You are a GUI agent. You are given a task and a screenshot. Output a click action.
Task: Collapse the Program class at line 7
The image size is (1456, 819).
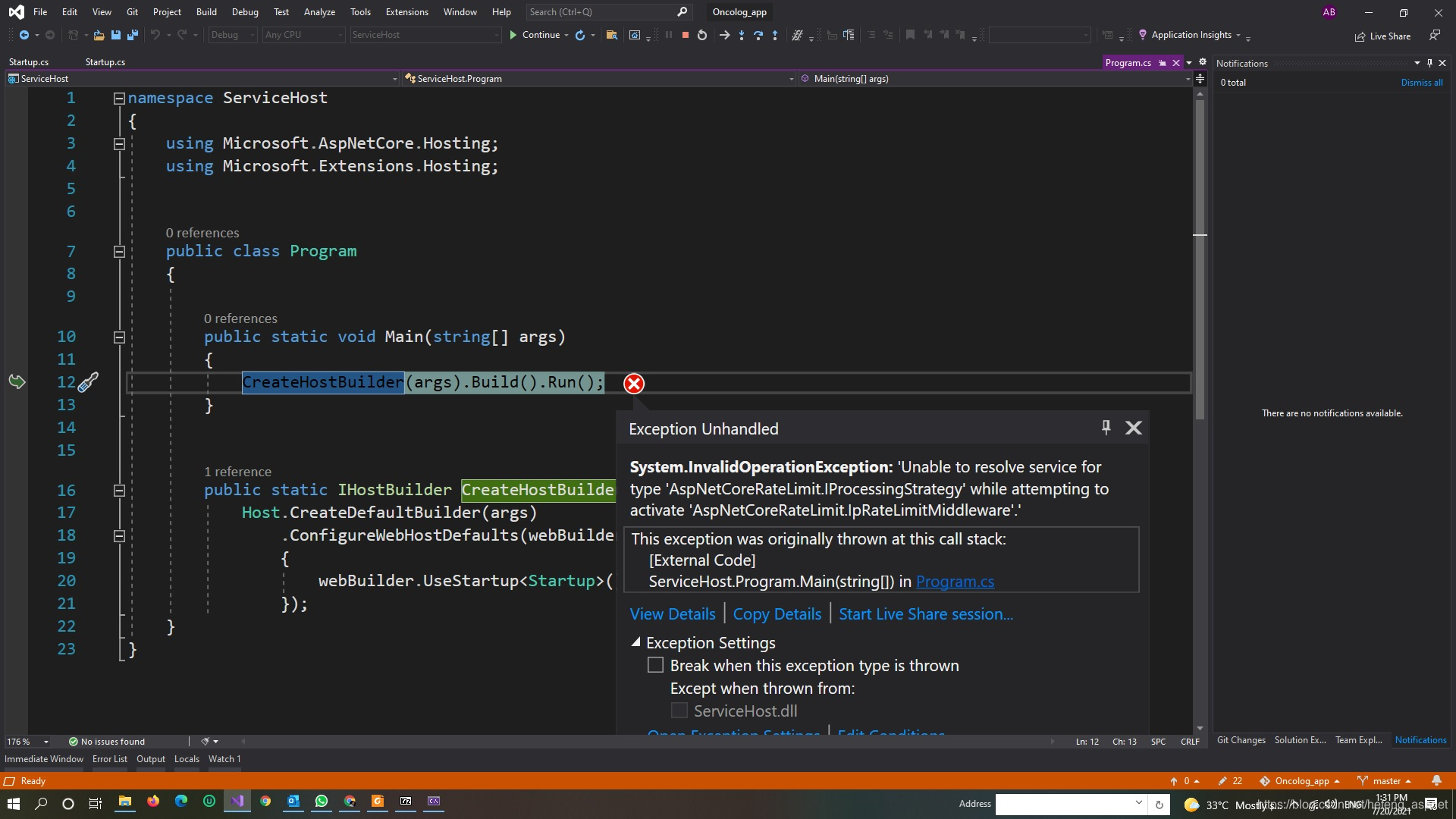(119, 252)
